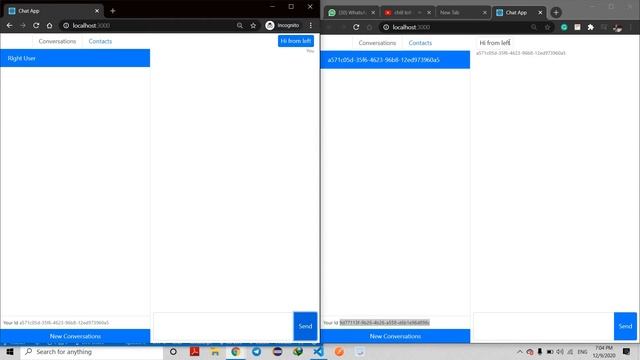The height and width of the screenshot is (360, 640).
Task: Send the message in the left window
Action: [x=305, y=326]
